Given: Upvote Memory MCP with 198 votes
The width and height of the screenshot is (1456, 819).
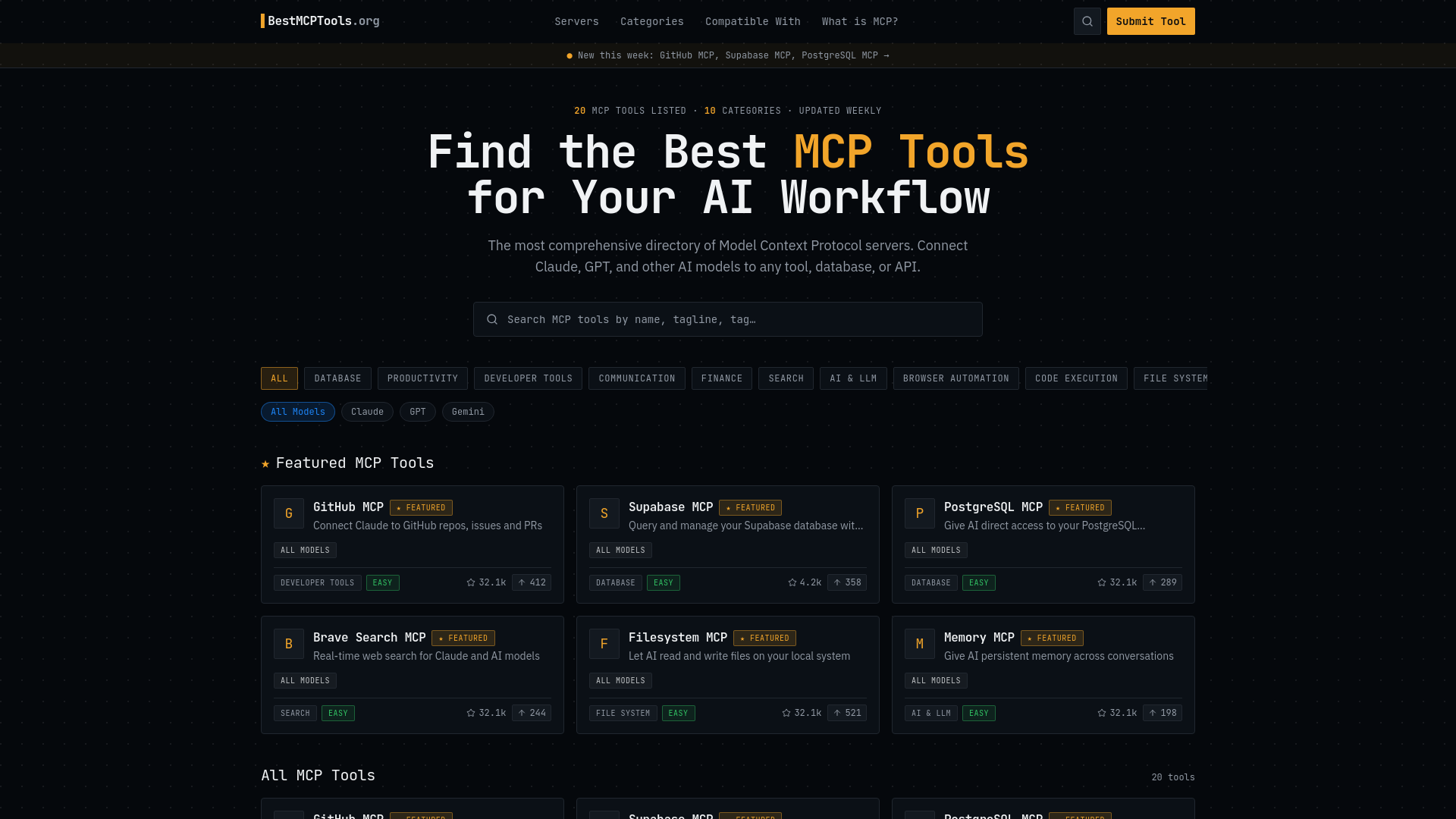Looking at the screenshot, I should [1163, 713].
